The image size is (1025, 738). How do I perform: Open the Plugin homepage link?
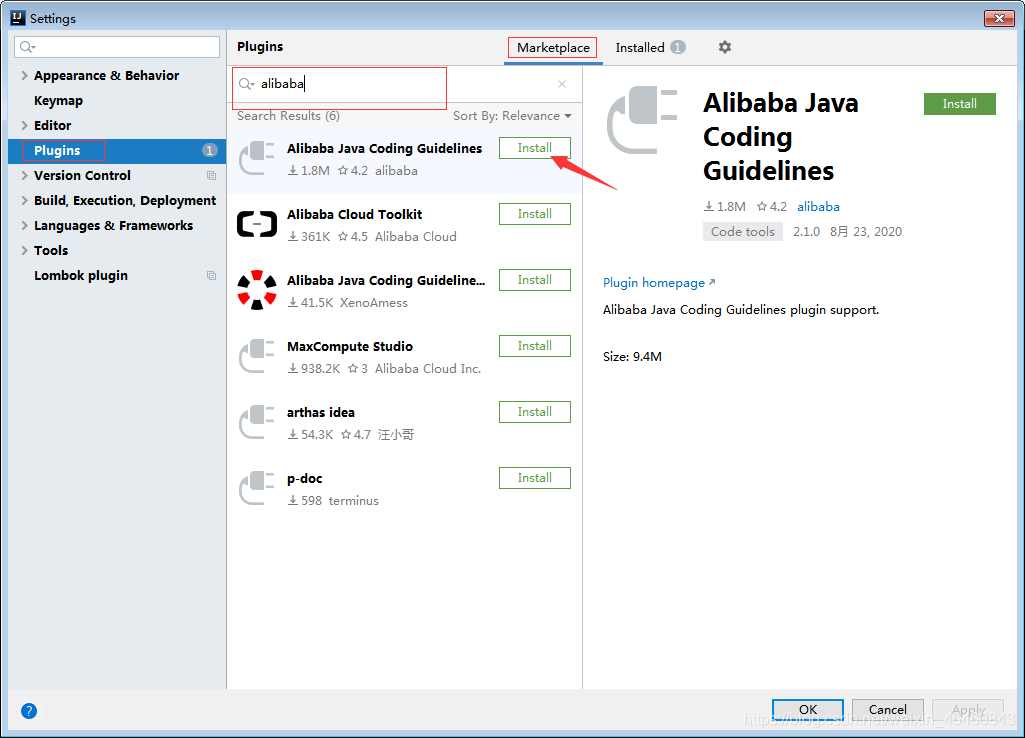pyautogui.click(x=652, y=283)
